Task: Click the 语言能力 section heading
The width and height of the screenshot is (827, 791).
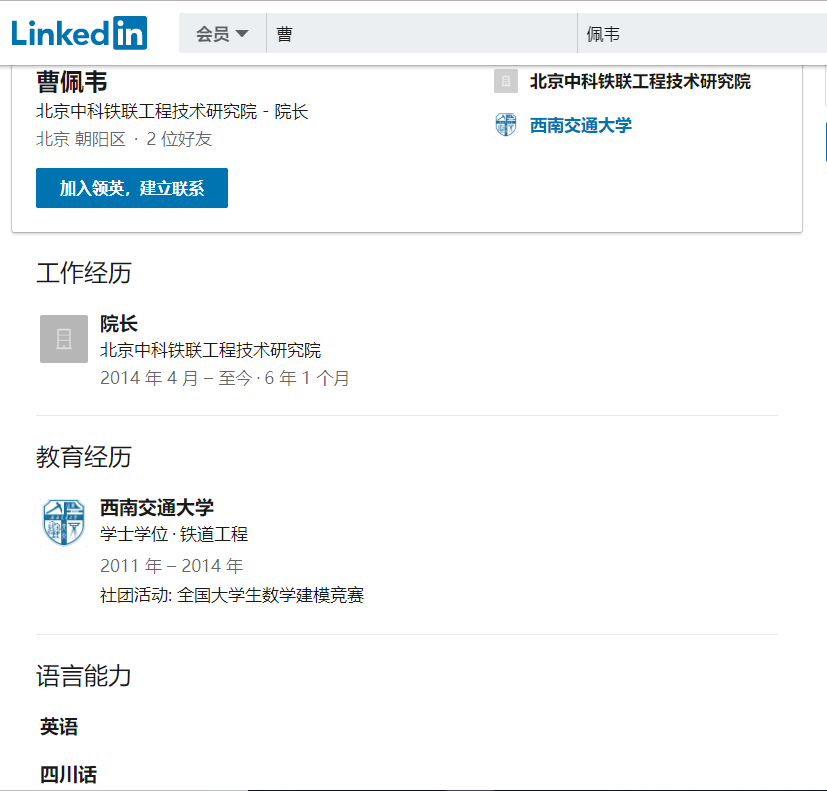Action: (84, 676)
